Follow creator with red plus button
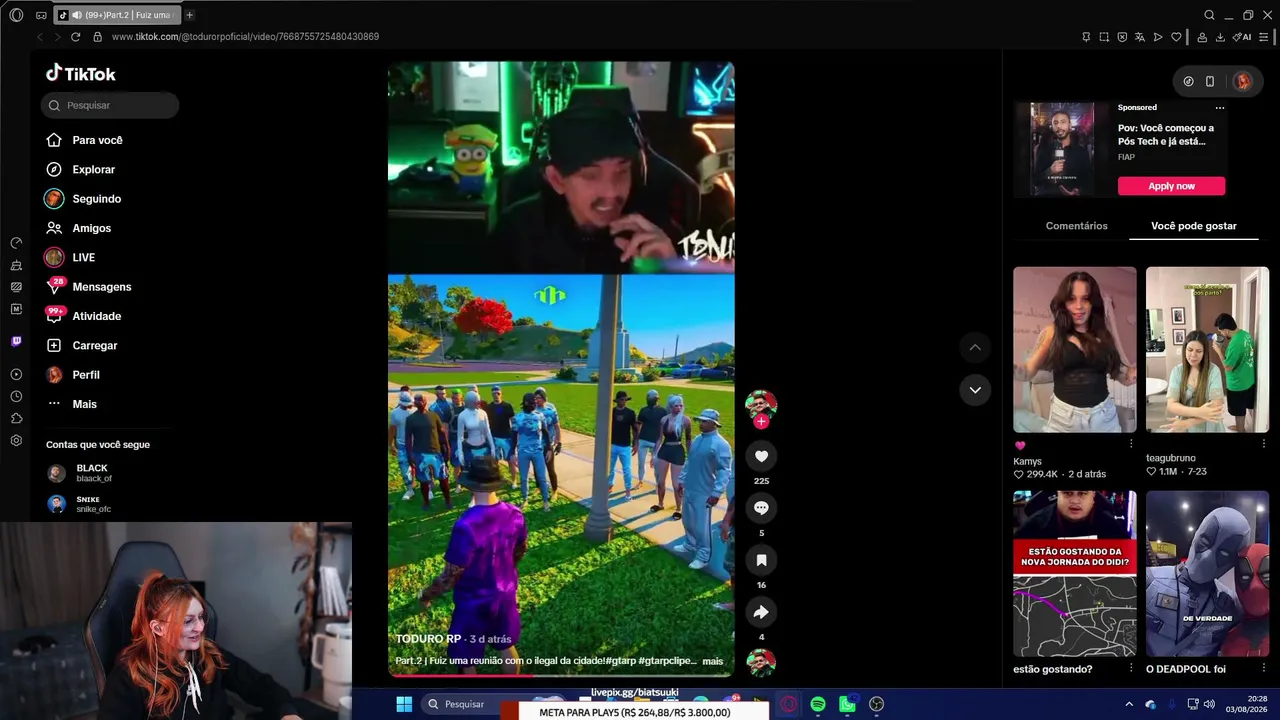This screenshot has width=1280, height=720. coord(761,422)
